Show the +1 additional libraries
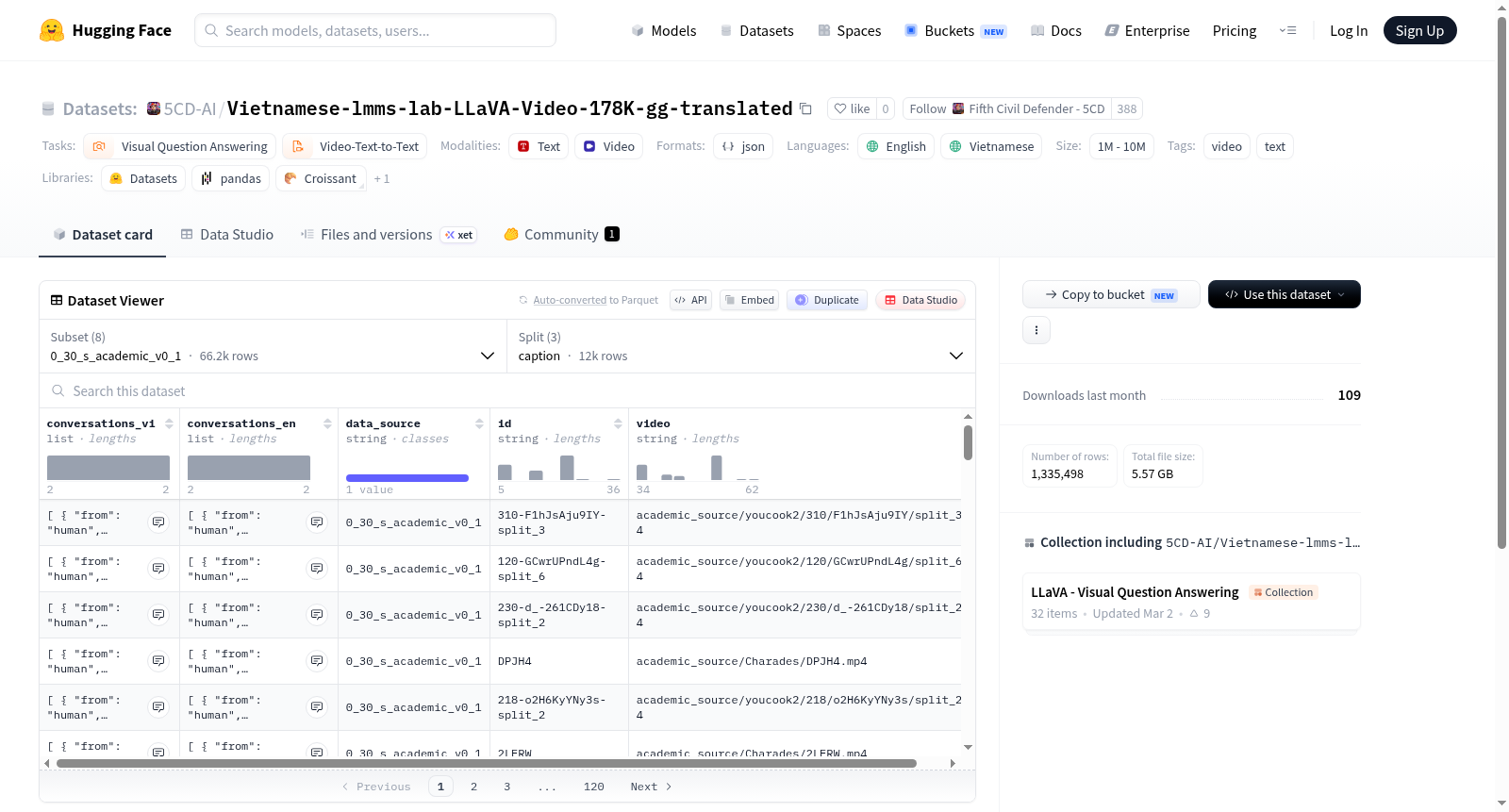The height and width of the screenshot is (812, 1509). click(x=381, y=179)
